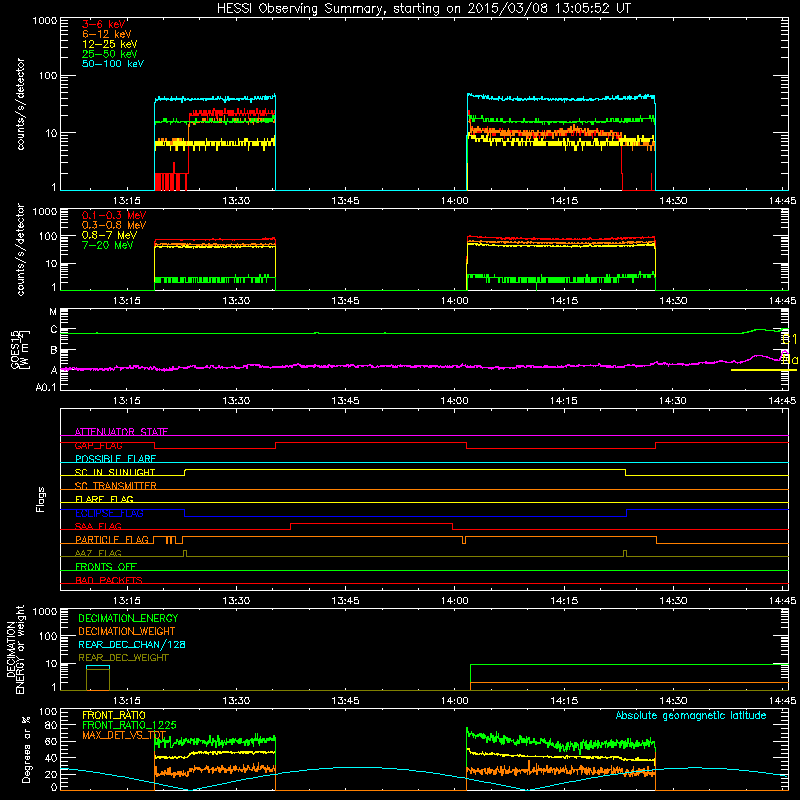Click the 0.3-0.8 MeV legend entry
The width and height of the screenshot is (800, 800).
click(x=114, y=225)
